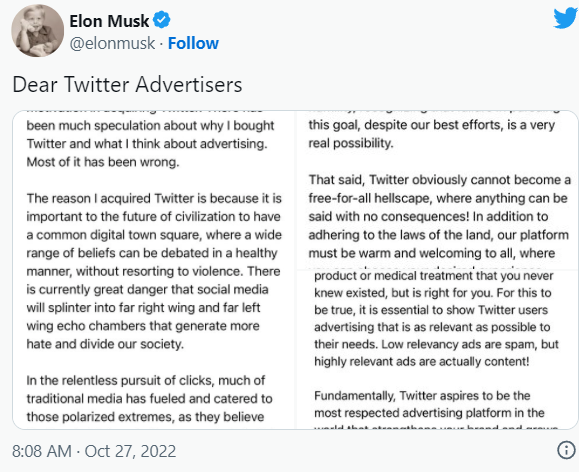
Task: Click the blue verified badge
Action: pyautogui.click(x=162, y=20)
